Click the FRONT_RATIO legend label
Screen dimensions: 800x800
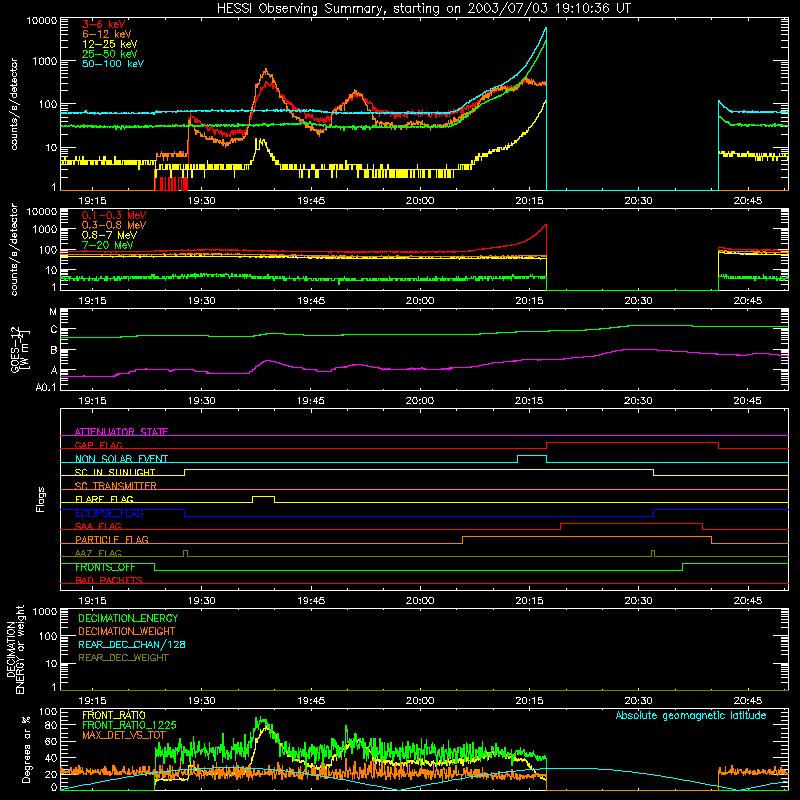[x=114, y=715]
